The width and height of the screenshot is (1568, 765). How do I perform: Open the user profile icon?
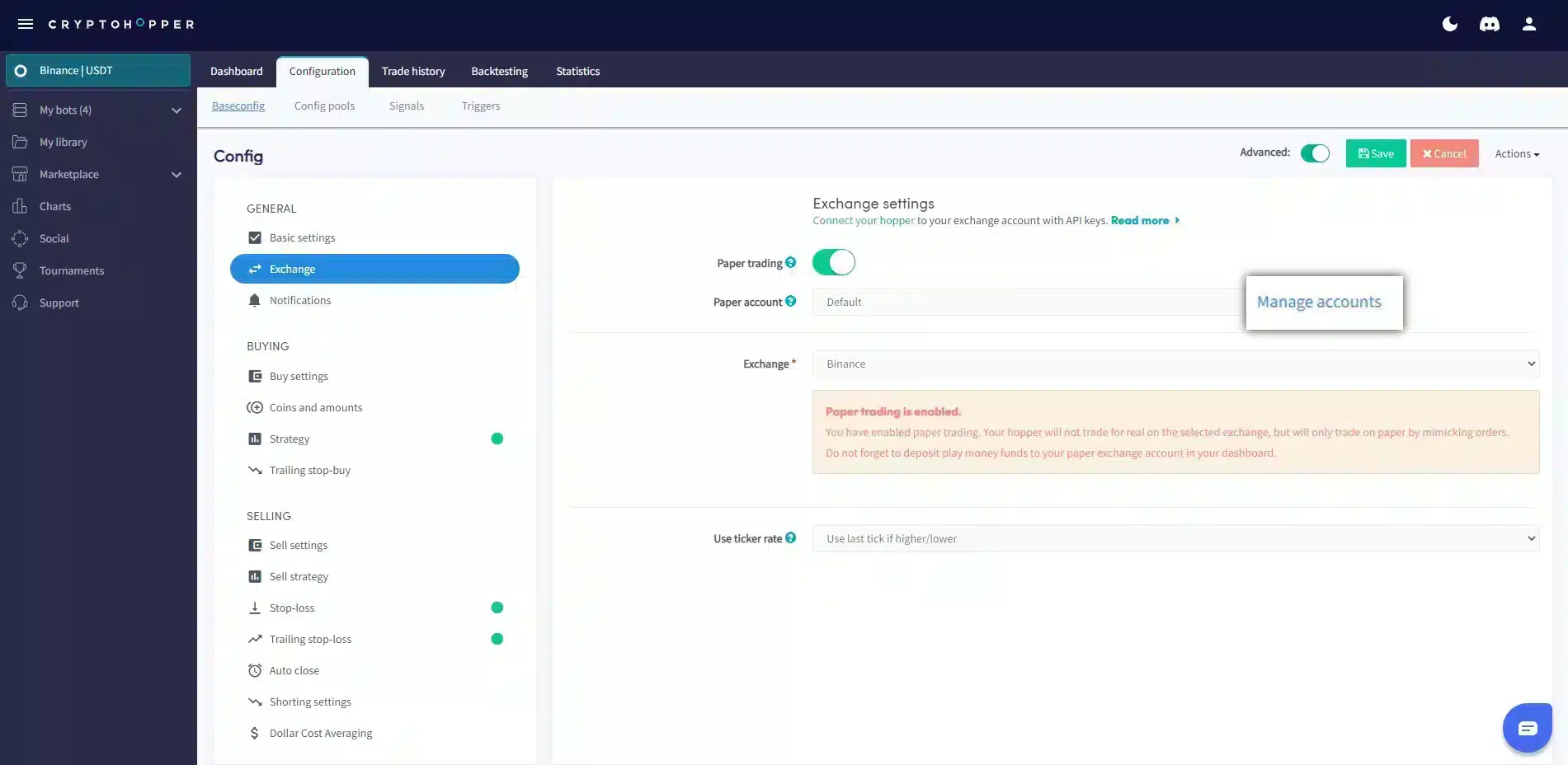(x=1529, y=24)
